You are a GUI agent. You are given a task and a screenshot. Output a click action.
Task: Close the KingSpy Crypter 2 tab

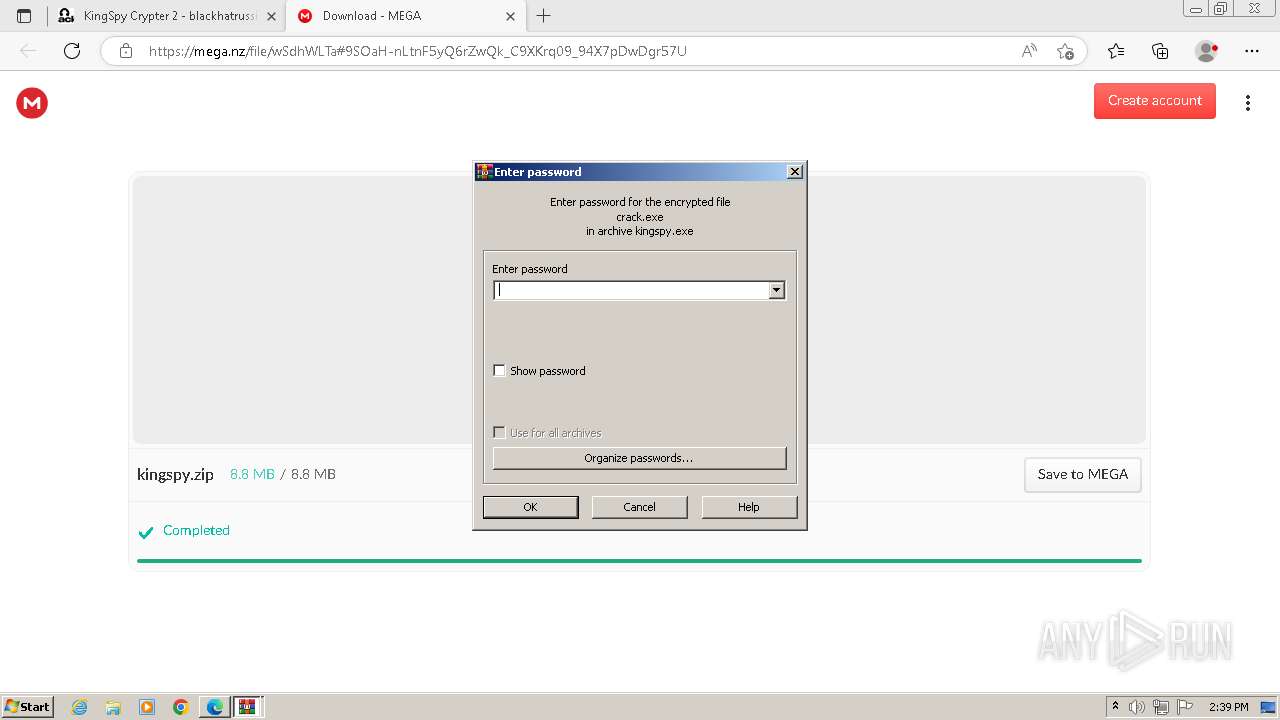click(271, 16)
